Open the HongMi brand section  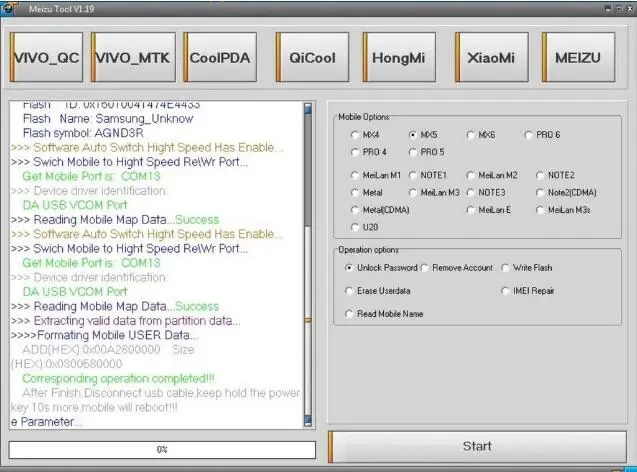399,57
